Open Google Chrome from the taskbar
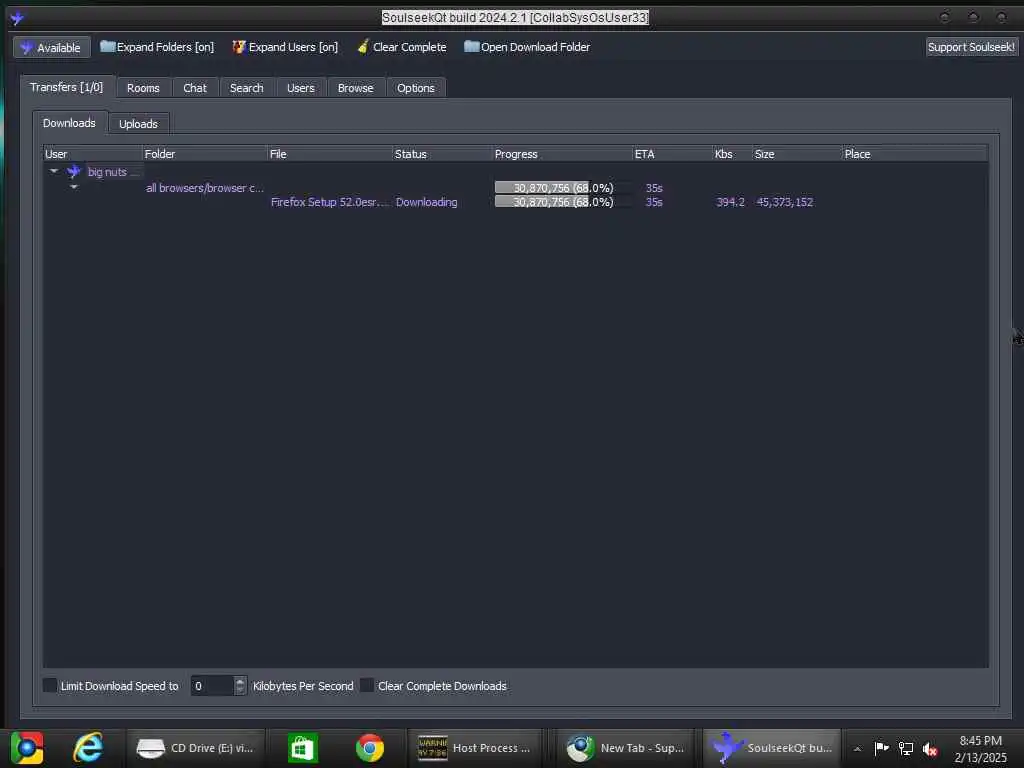The width and height of the screenshot is (1024, 768). [370, 748]
